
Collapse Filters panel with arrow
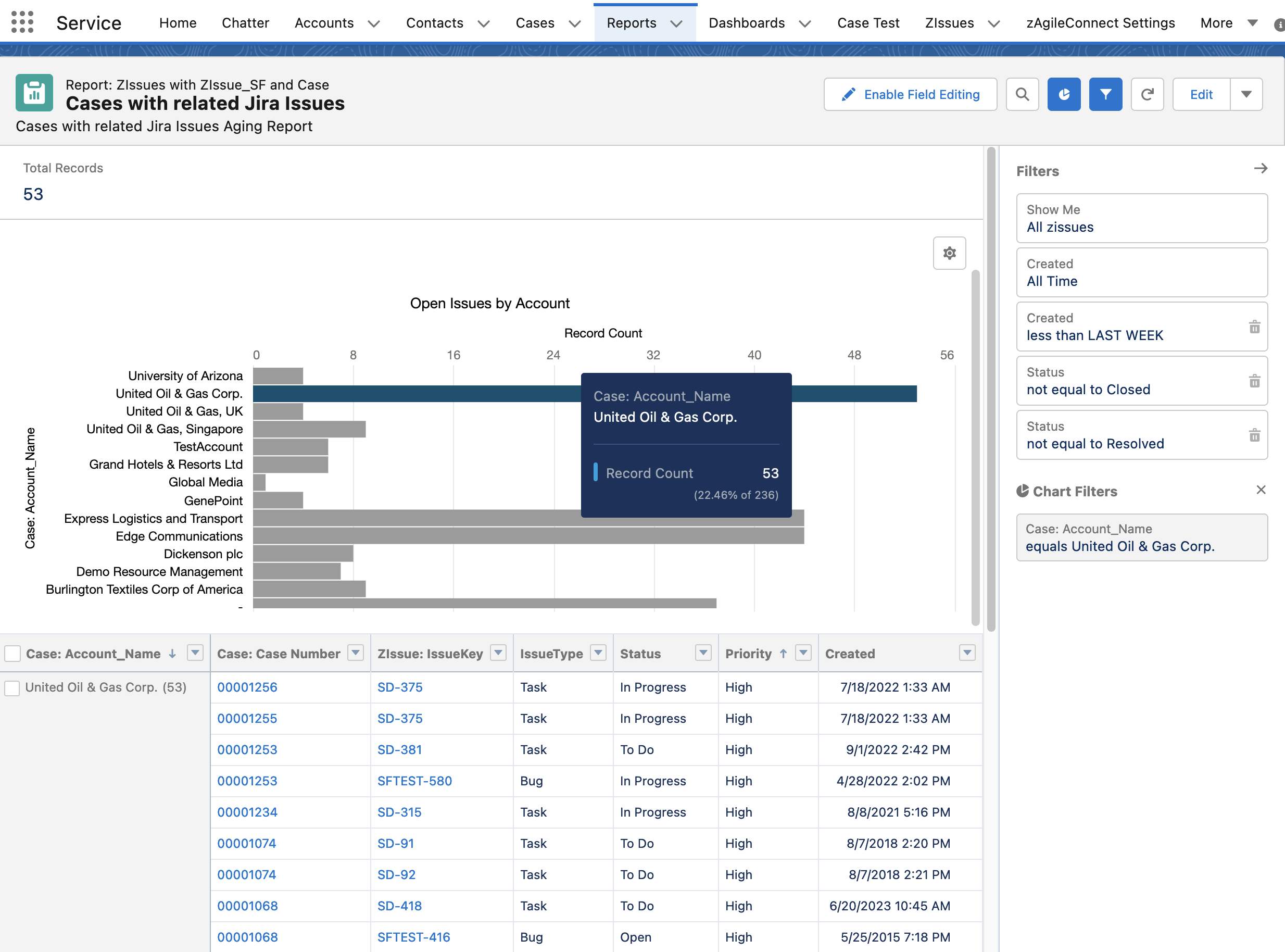1260,168
